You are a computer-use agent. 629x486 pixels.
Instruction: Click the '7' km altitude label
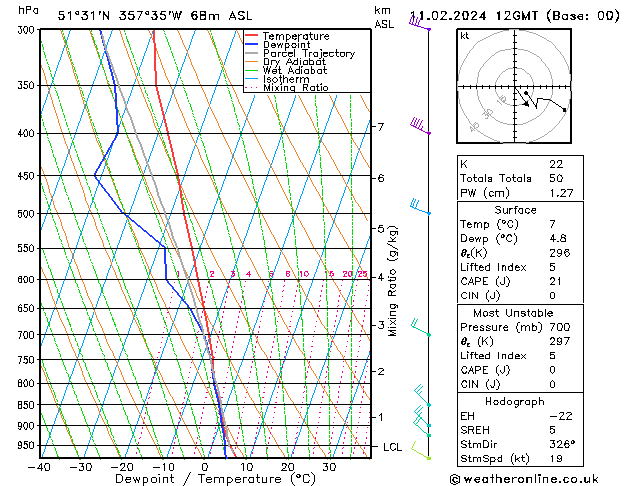380,127
